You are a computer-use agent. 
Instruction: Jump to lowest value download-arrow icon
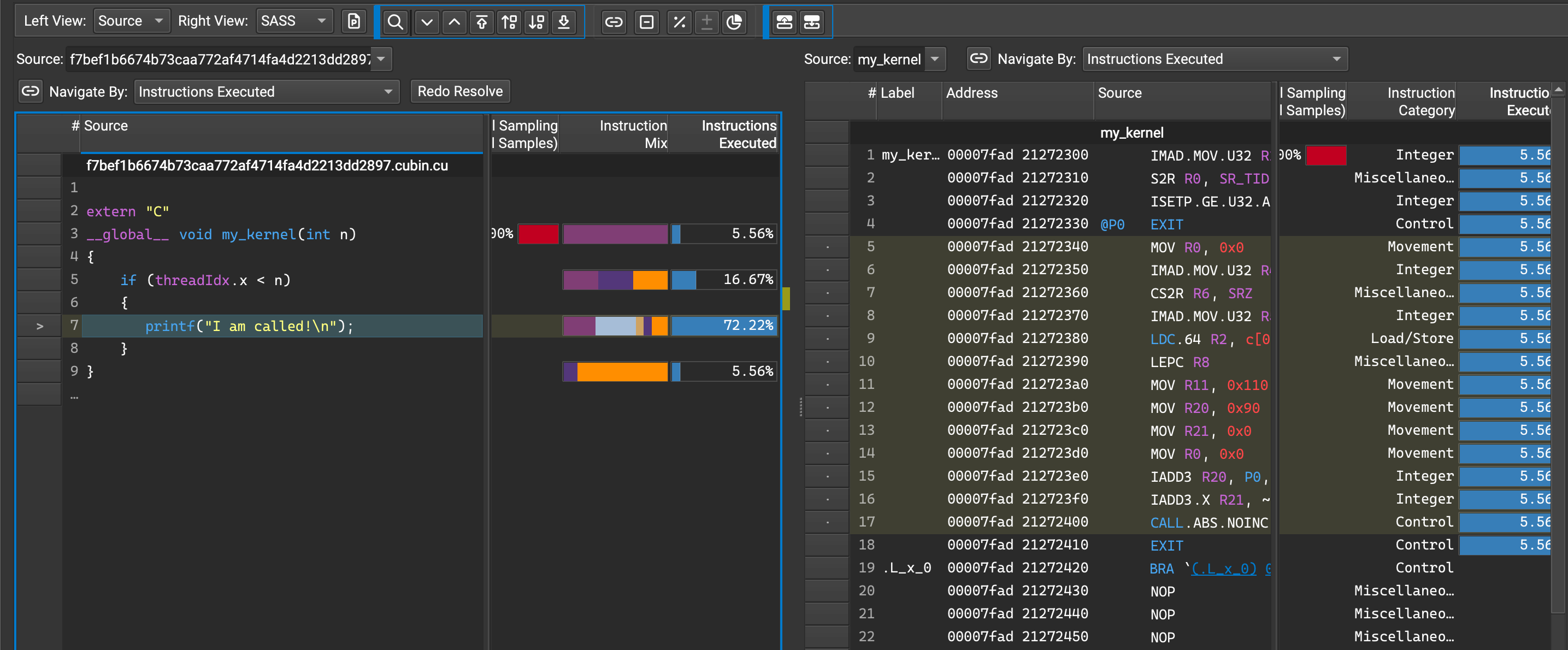coord(564,22)
